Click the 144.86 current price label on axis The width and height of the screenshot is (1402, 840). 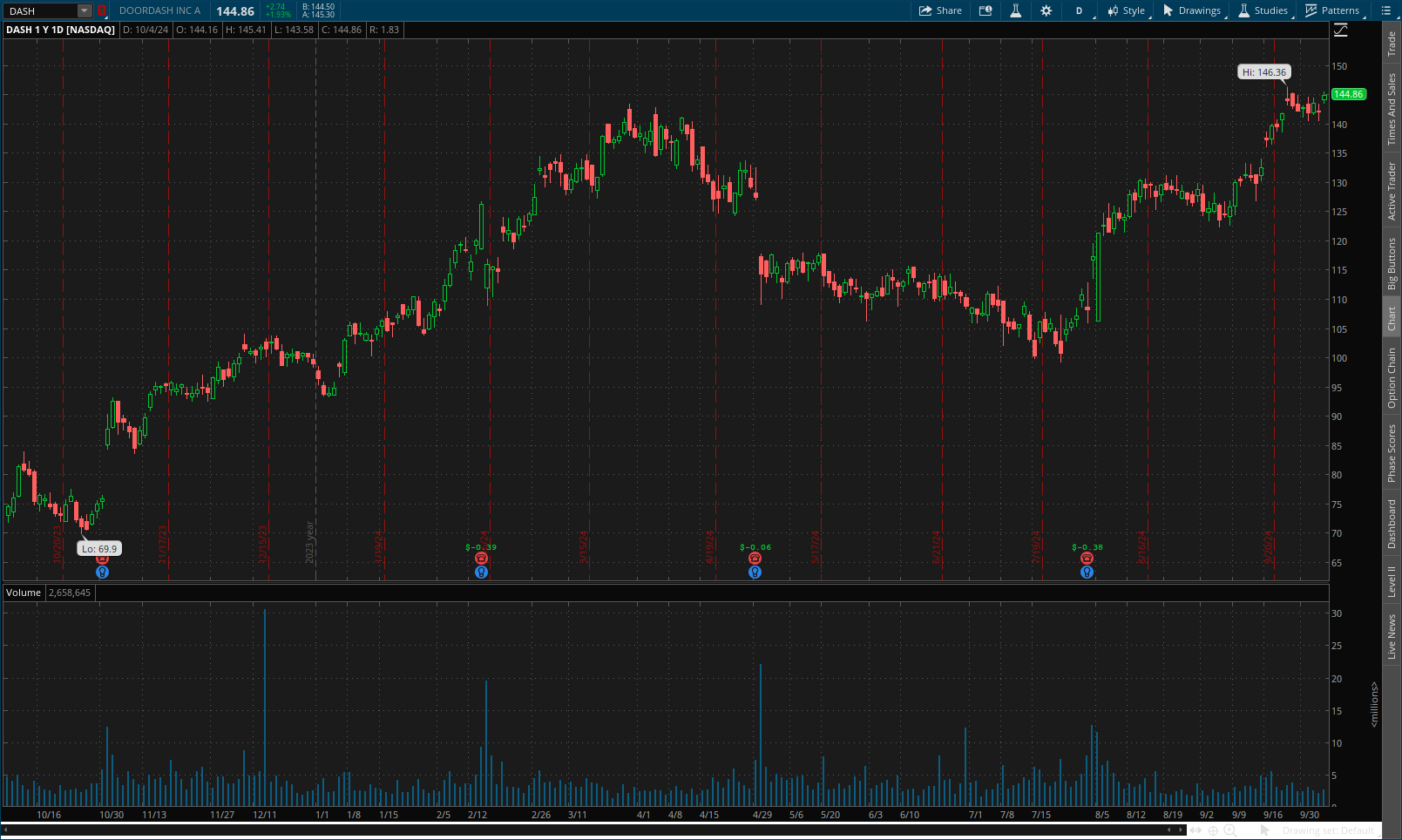point(1348,94)
